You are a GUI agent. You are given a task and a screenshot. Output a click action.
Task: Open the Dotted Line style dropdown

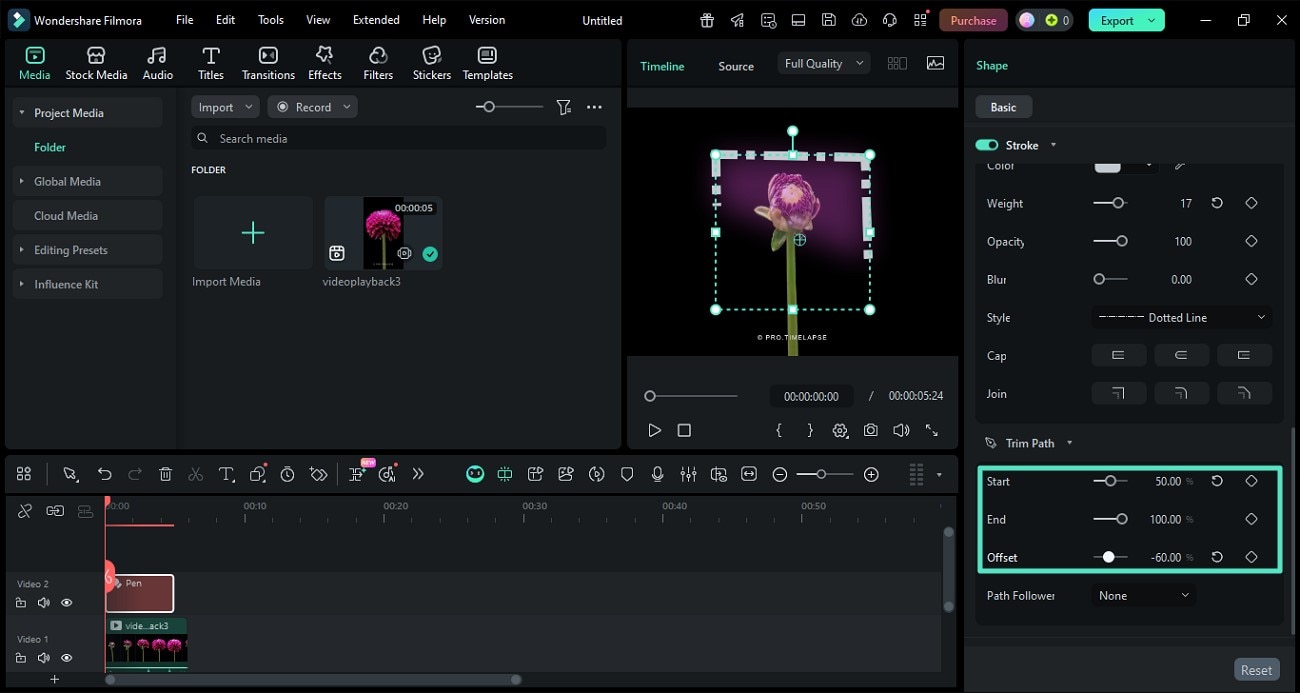(1181, 318)
